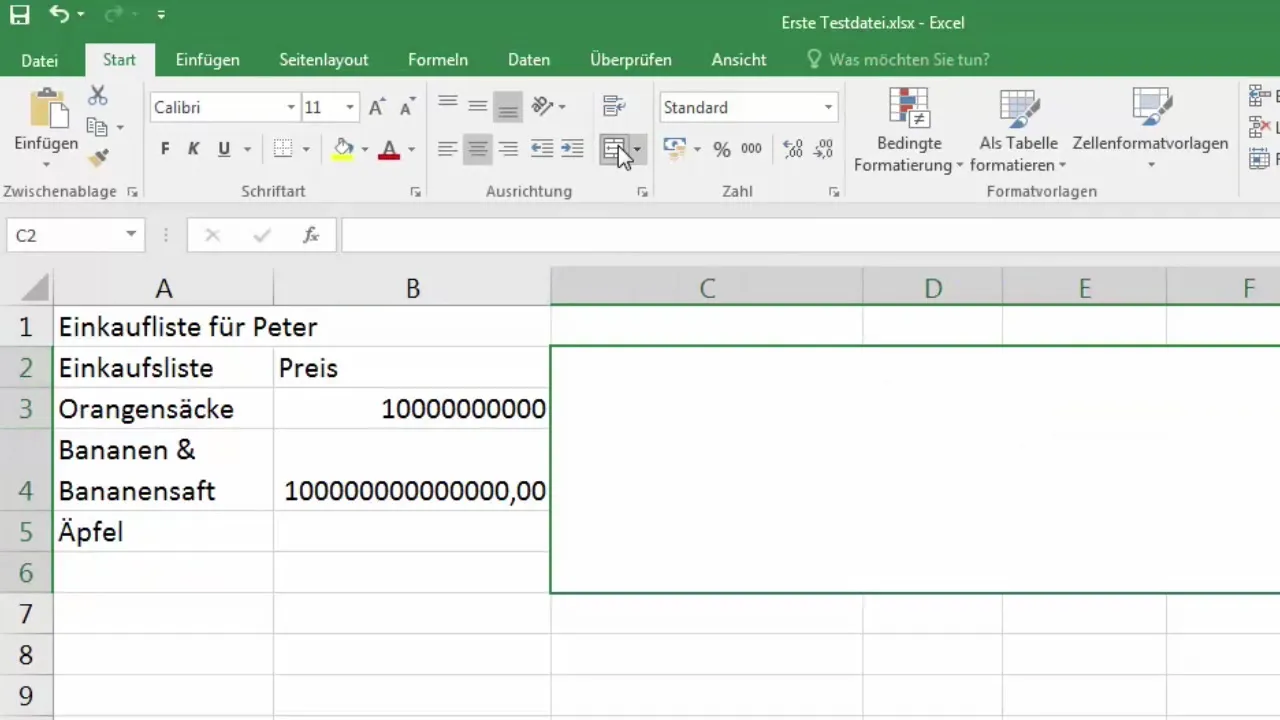Open Zellenformatvorlagen gallery
This screenshot has height=720, width=1280.
tap(1150, 130)
